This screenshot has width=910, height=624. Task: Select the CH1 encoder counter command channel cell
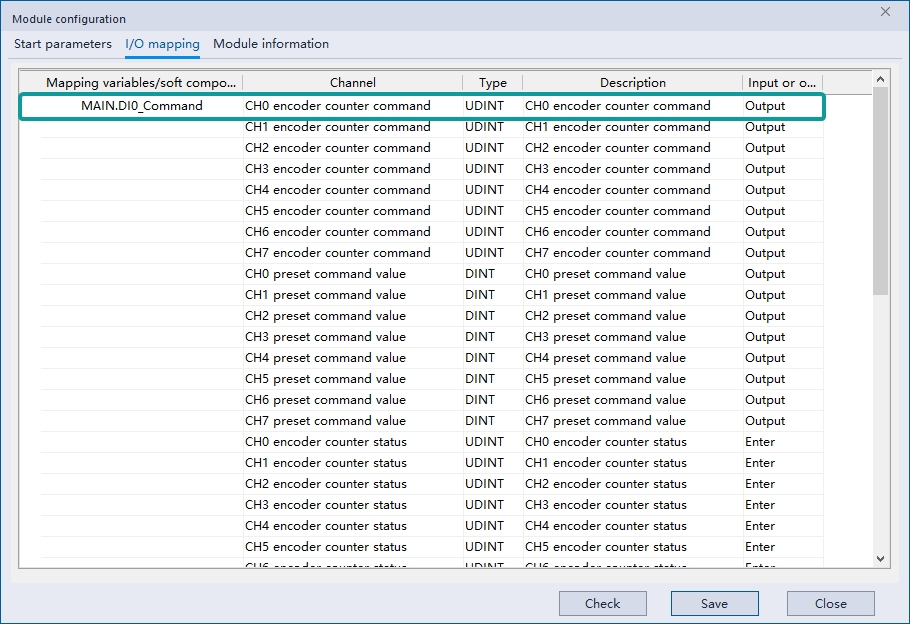pyautogui.click(x=353, y=127)
